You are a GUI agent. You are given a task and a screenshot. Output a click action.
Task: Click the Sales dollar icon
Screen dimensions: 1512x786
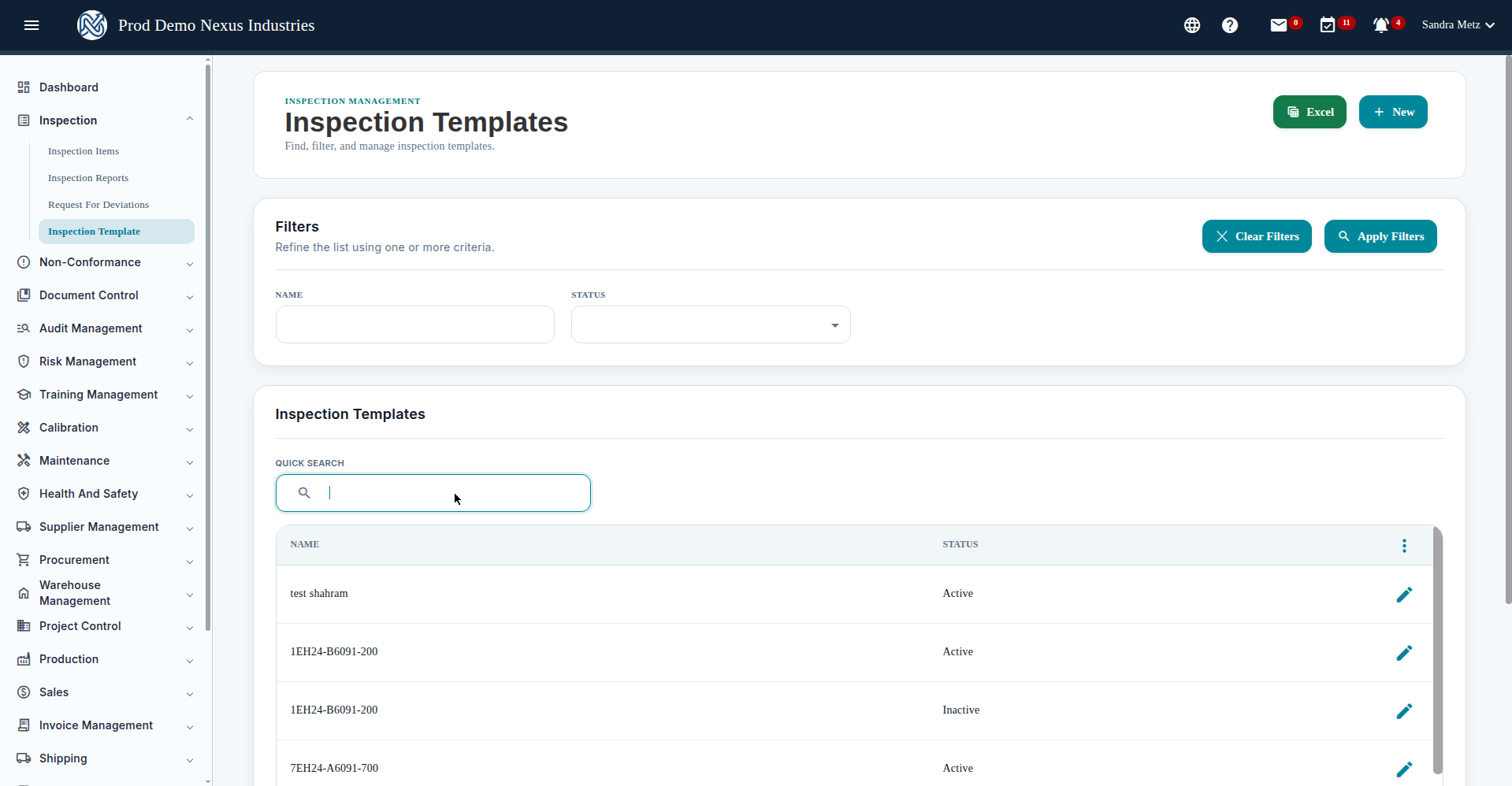click(24, 692)
